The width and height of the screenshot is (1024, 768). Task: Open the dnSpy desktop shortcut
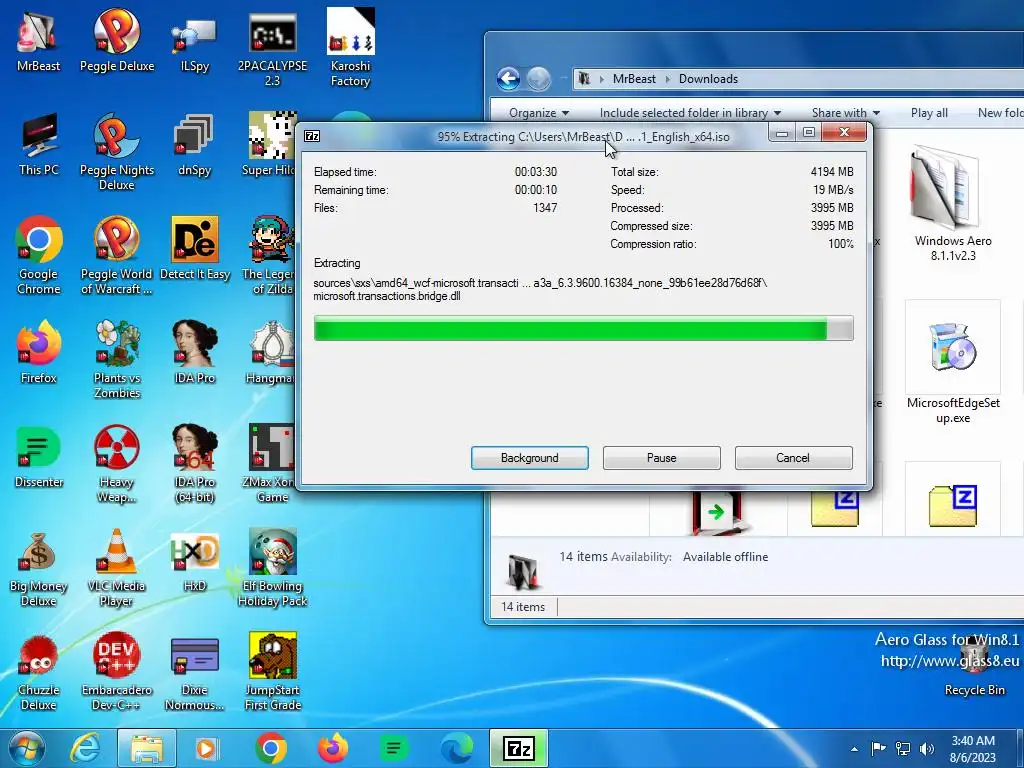pyautogui.click(x=195, y=145)
